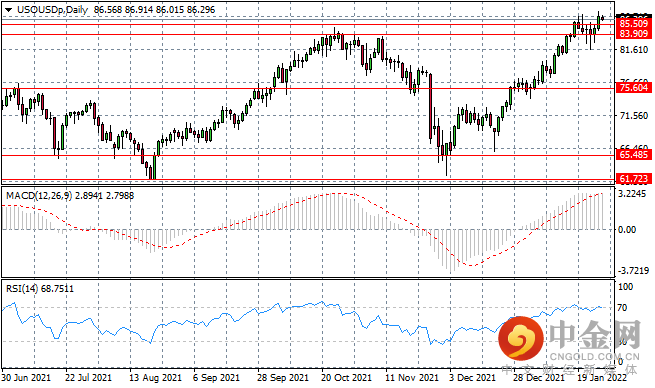Viewport: 655px width, 388px height.
Task: Click the USOUSDp,Daily chart title
Action: click(53, 10)
